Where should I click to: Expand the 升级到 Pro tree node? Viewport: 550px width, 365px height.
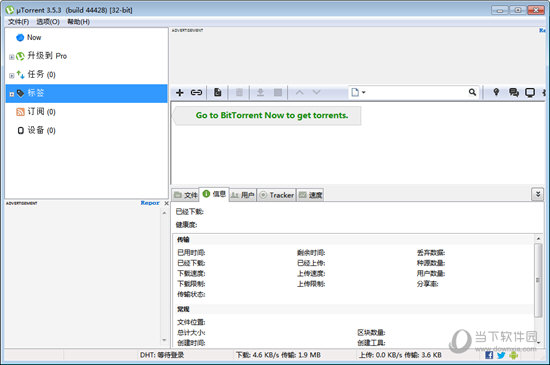pos(12,57)
